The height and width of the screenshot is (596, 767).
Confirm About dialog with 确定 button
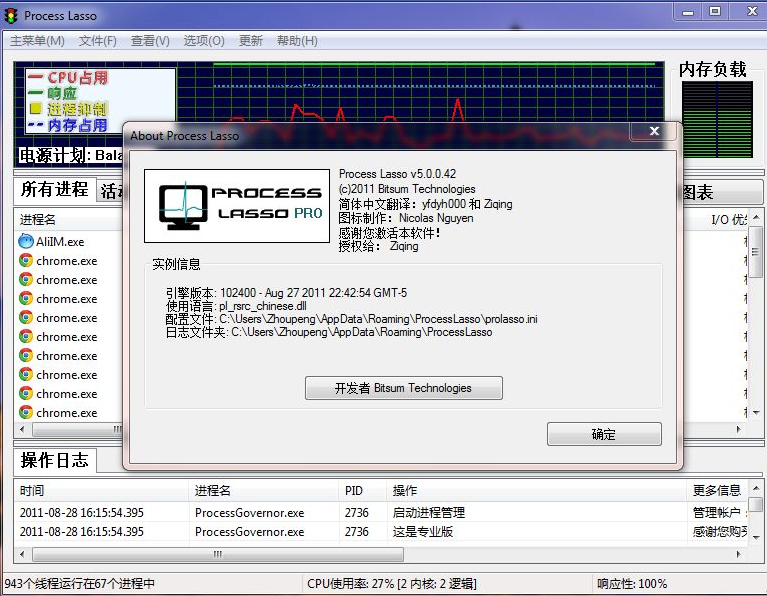pyautogui.click(x=604, y=434)
